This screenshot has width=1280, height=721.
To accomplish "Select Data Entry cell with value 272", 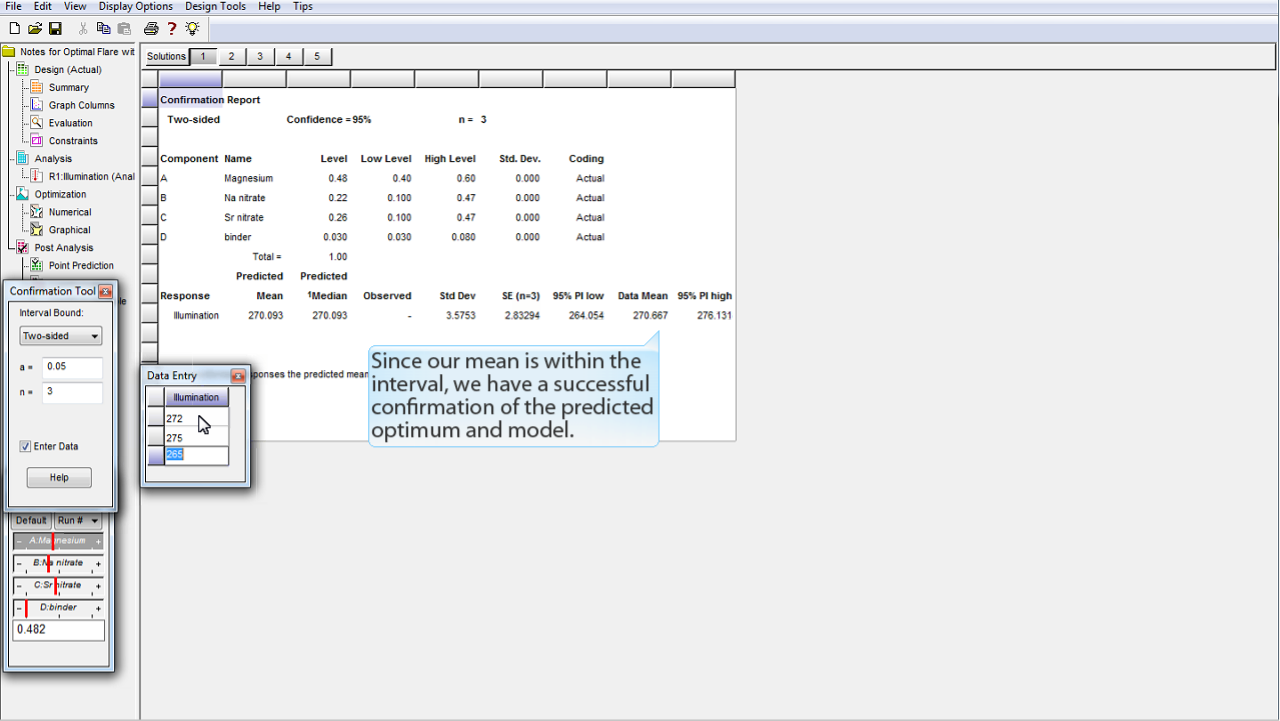I will point(196,418).
